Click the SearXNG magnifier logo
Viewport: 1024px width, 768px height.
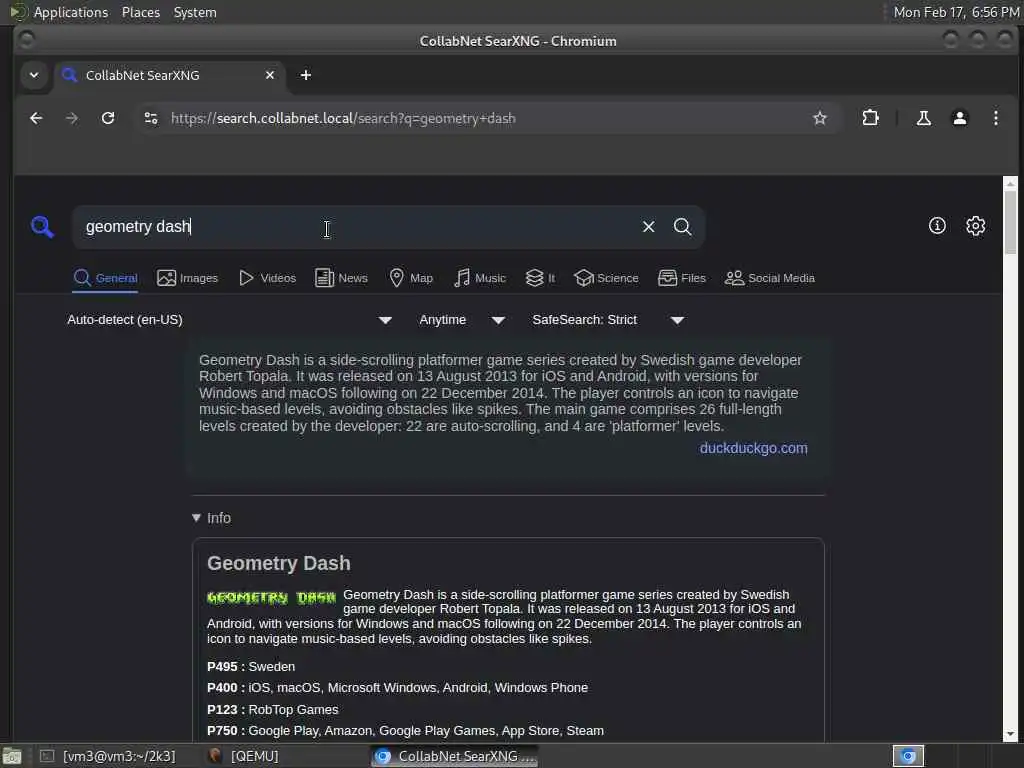click(x=42, y=227)
